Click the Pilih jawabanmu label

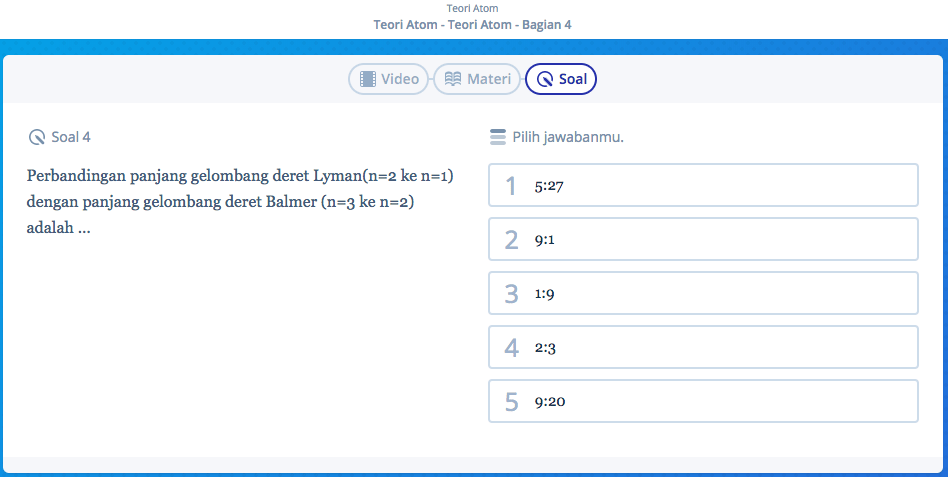[568, 137]
